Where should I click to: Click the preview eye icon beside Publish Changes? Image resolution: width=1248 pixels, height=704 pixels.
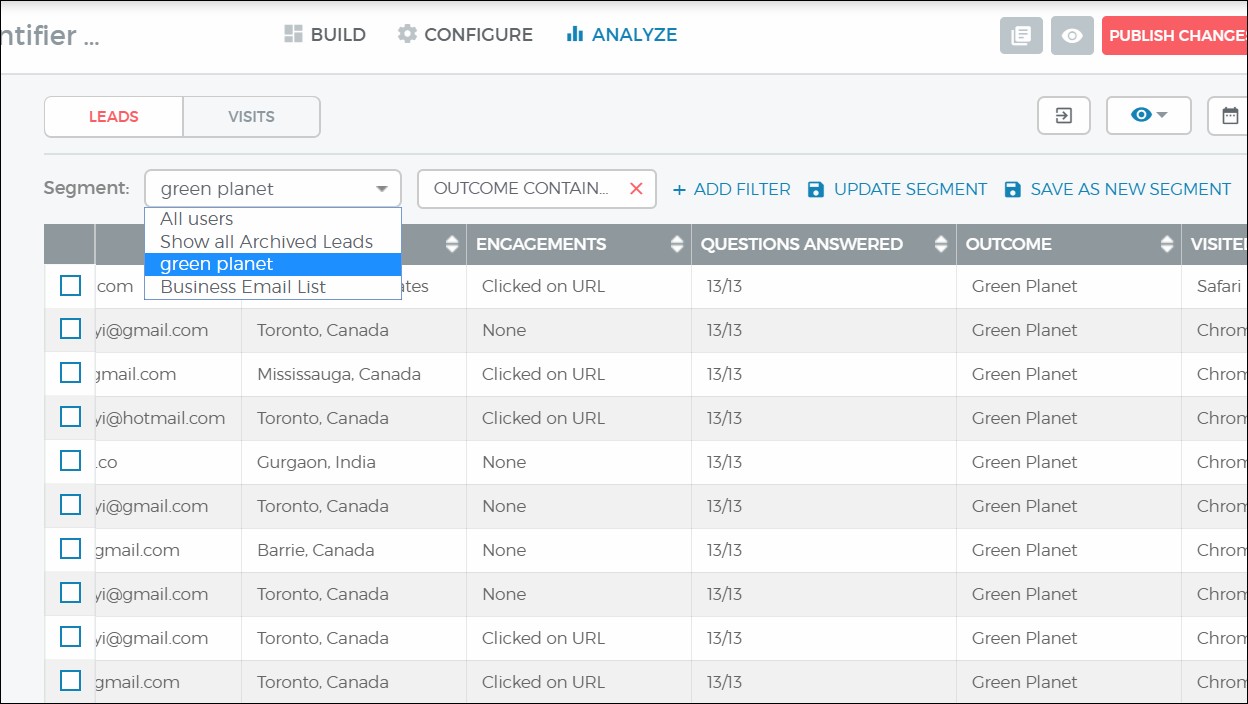click(x=1072, y=35)
